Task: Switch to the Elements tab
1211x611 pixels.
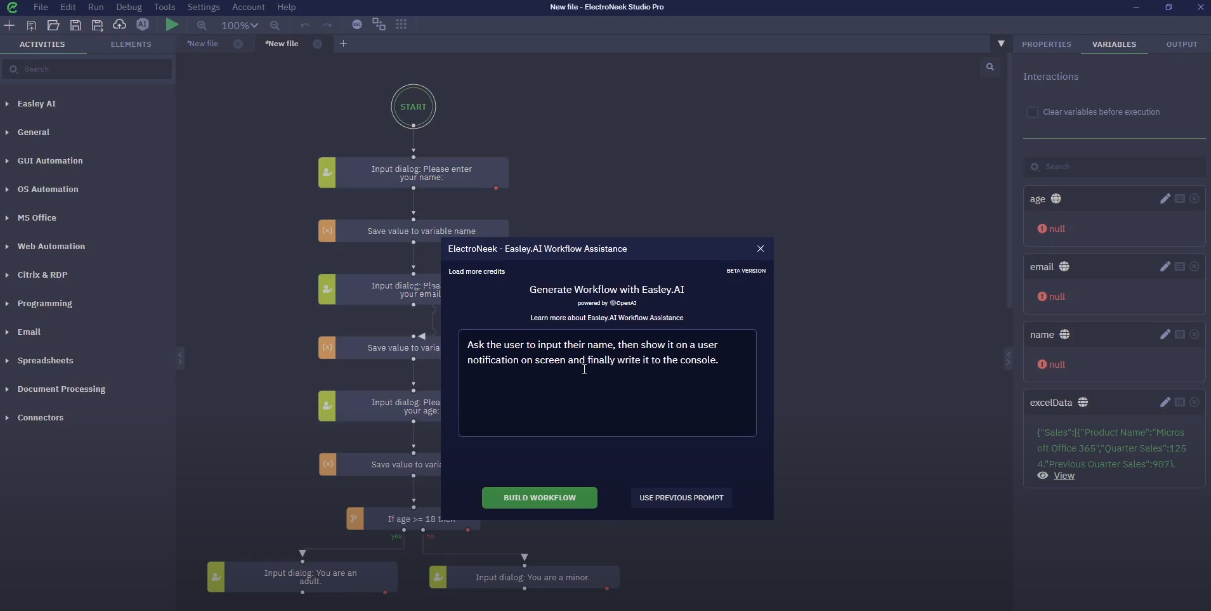Action: click(131, 44)
